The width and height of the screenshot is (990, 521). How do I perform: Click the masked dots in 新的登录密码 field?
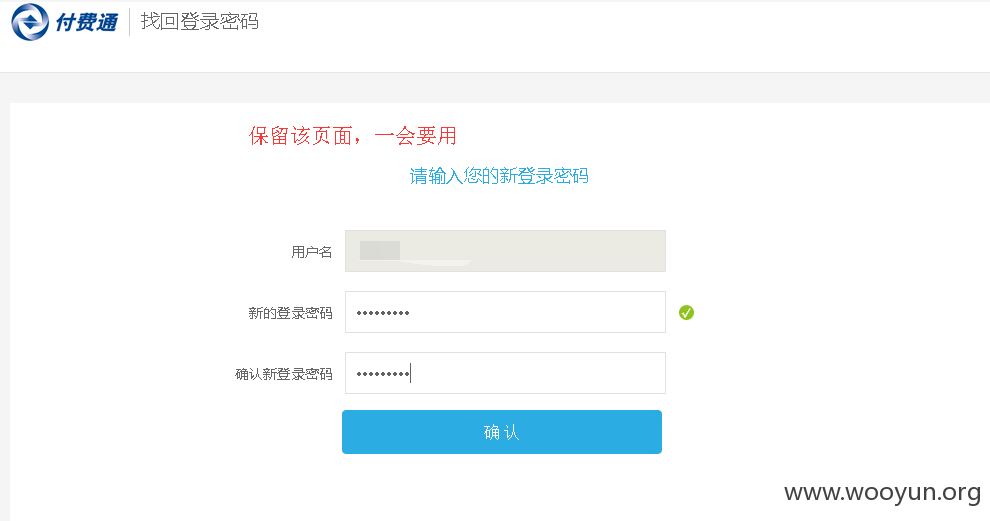(x=383, y=313)
